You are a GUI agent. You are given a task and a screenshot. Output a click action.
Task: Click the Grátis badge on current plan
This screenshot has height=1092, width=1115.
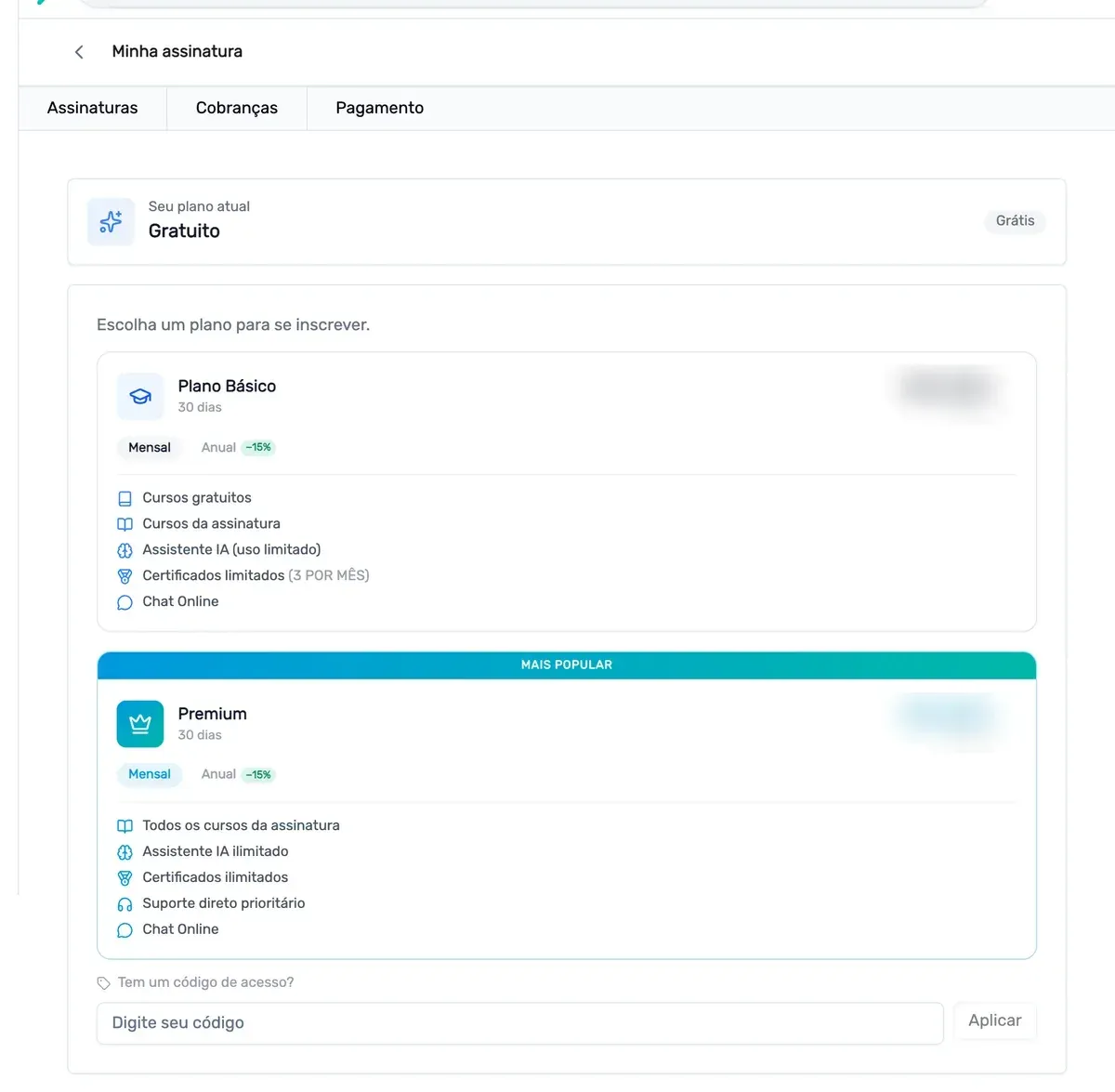tap(1015, 221)
